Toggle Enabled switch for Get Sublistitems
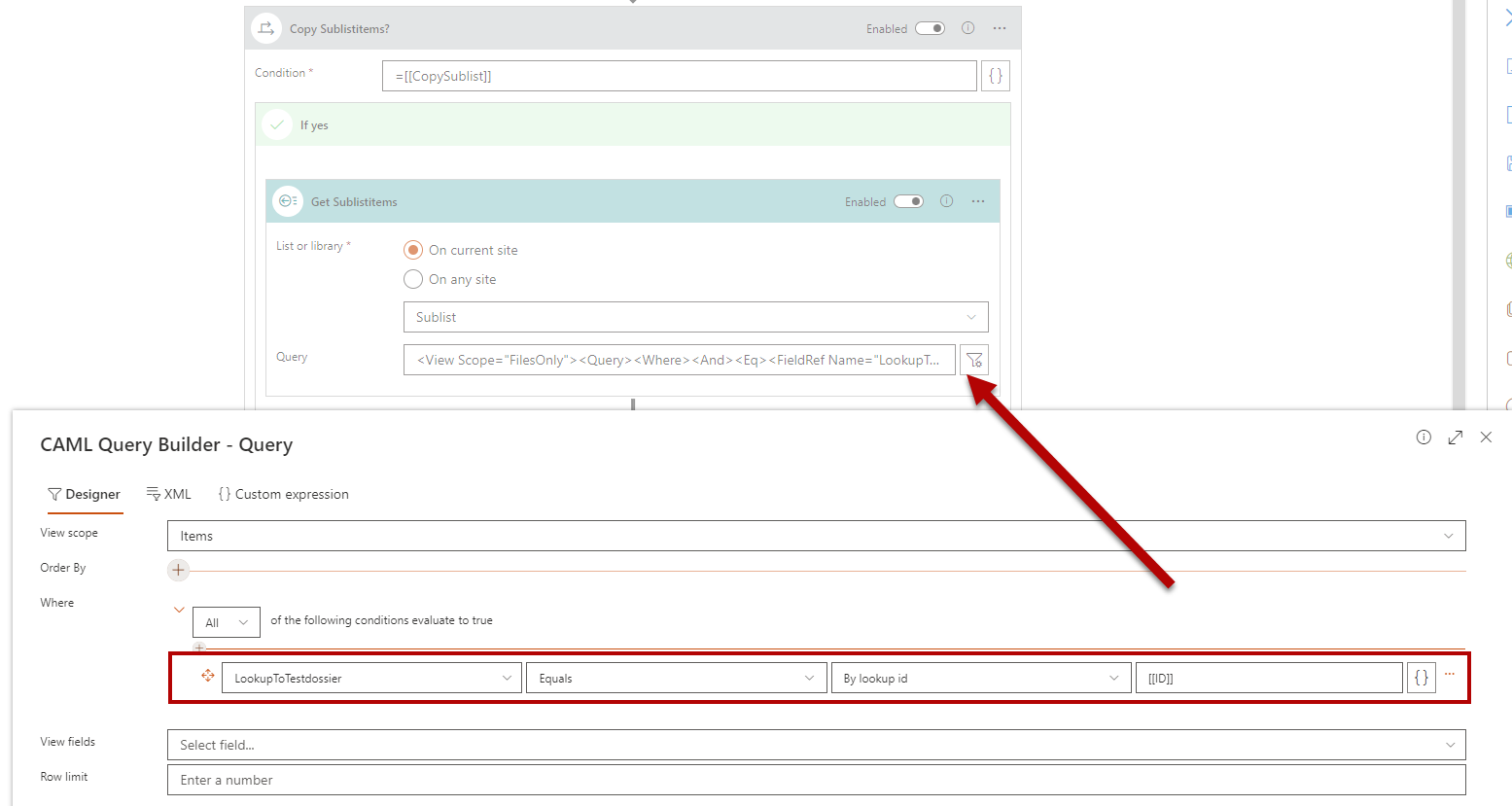This screenshot has width=1512, height=806. 908,201
